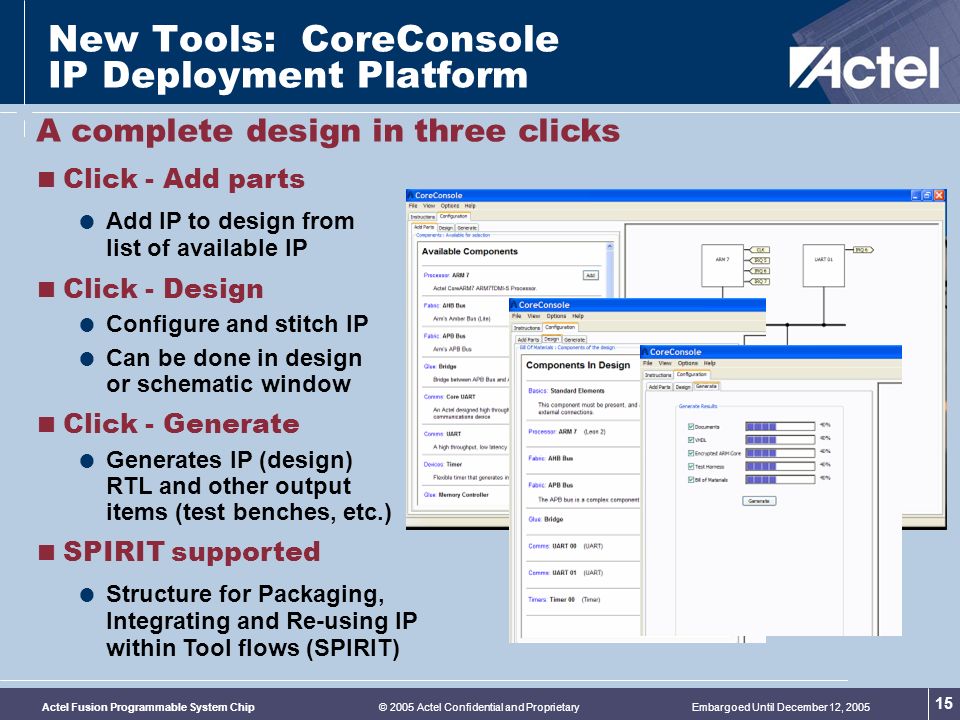The height and width of the screenshot is (720, 960).
Task: Select the 'Fabric: APB Bus' entry in Available Components
Action: (x=444, y=336)
